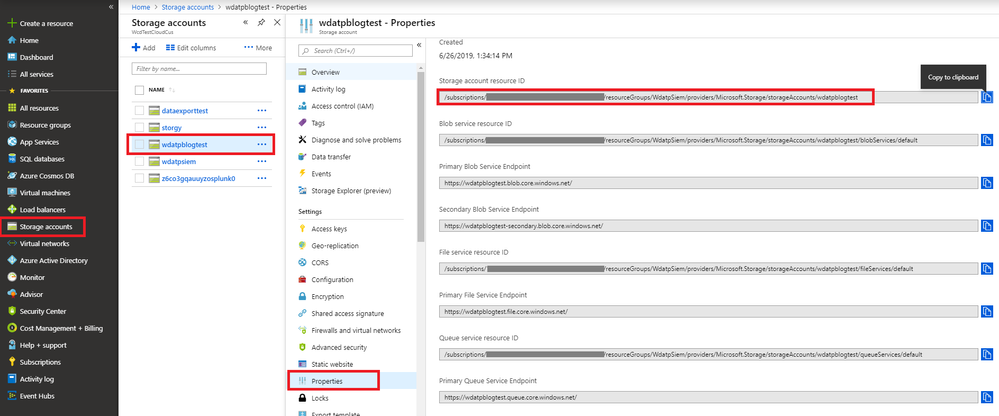Sort list by NAME column arrows
The height and width of the screenshot is (416, 999).
173,90
